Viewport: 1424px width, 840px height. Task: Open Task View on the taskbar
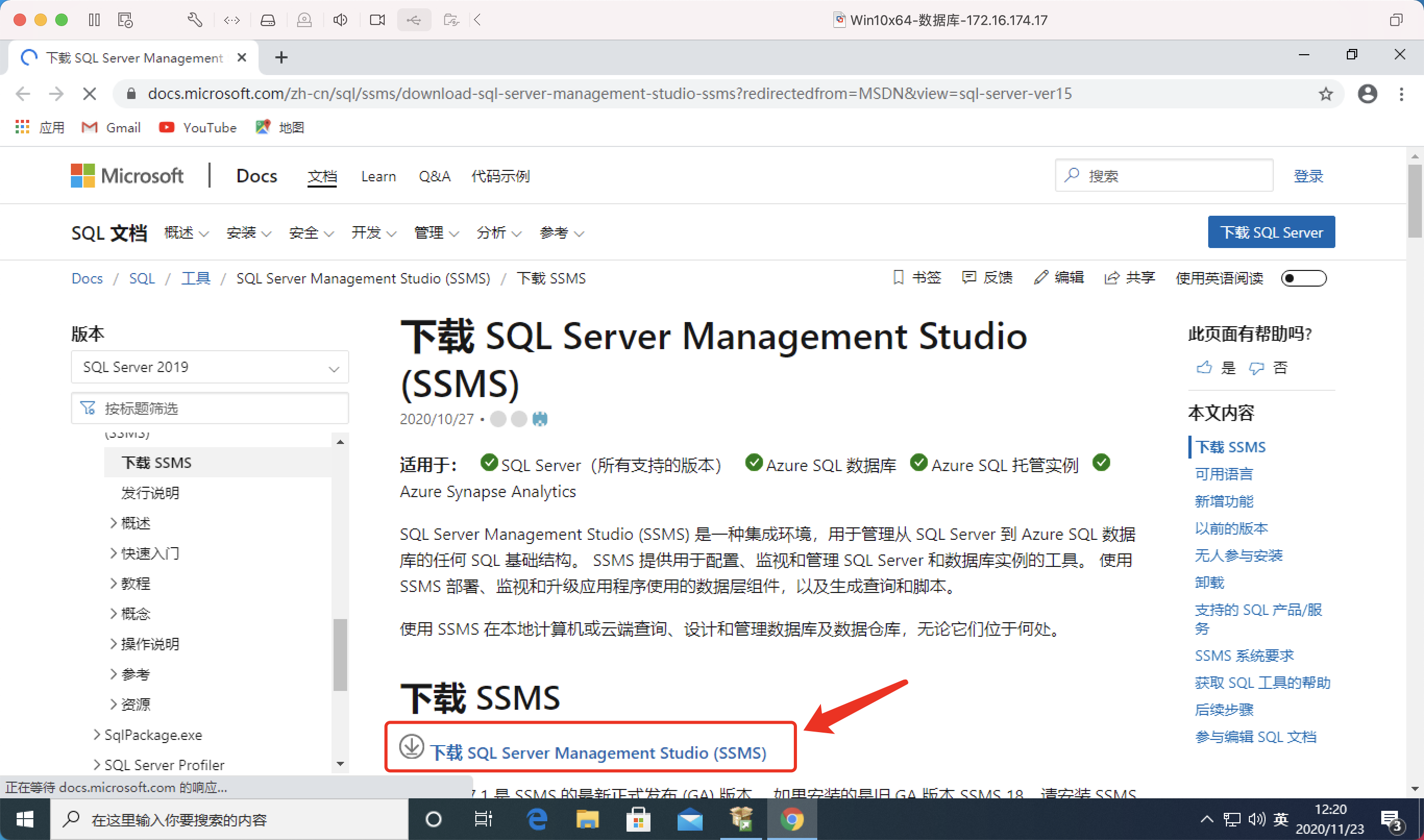pos(483,819)
